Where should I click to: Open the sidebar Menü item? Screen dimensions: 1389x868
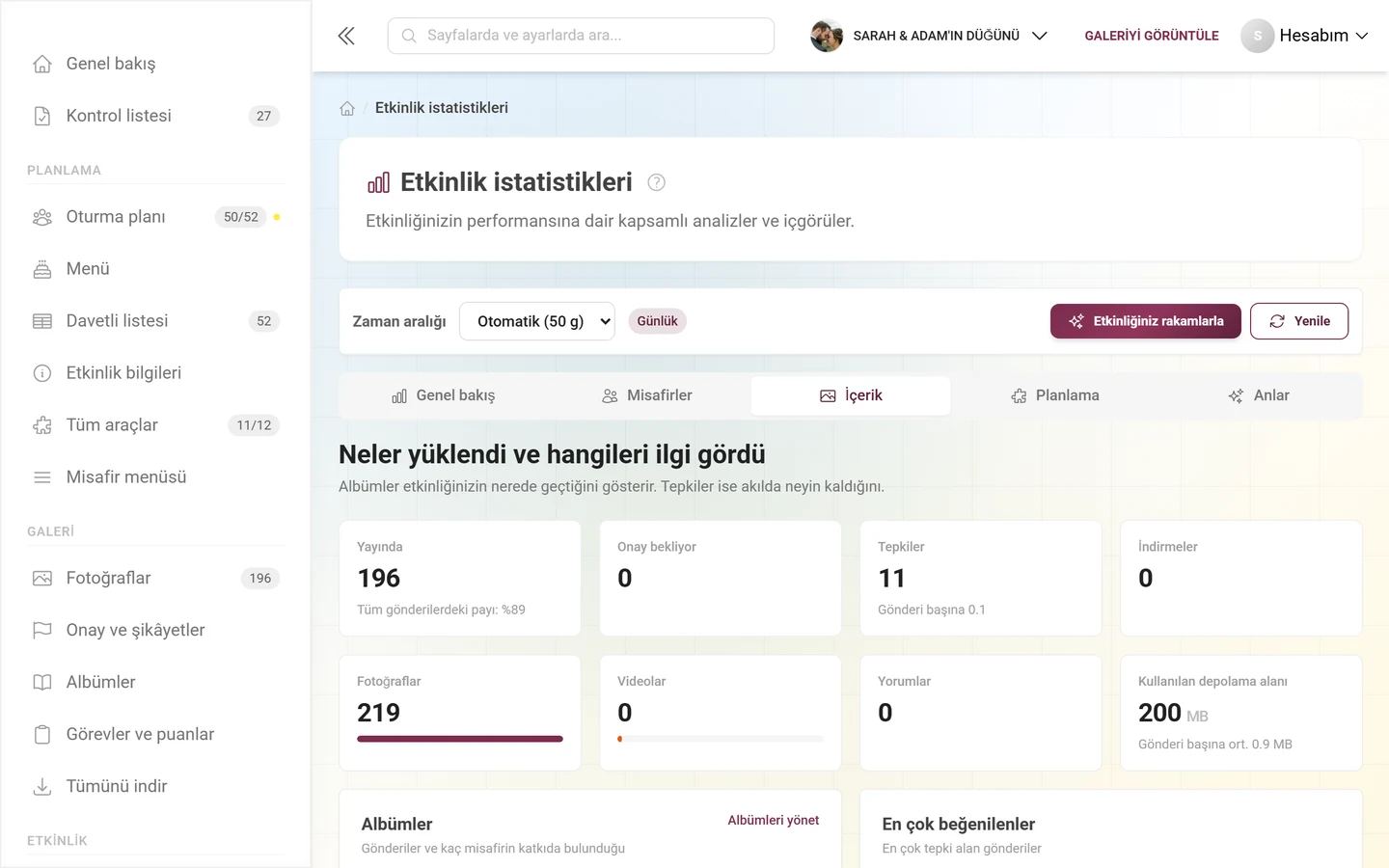155,269
